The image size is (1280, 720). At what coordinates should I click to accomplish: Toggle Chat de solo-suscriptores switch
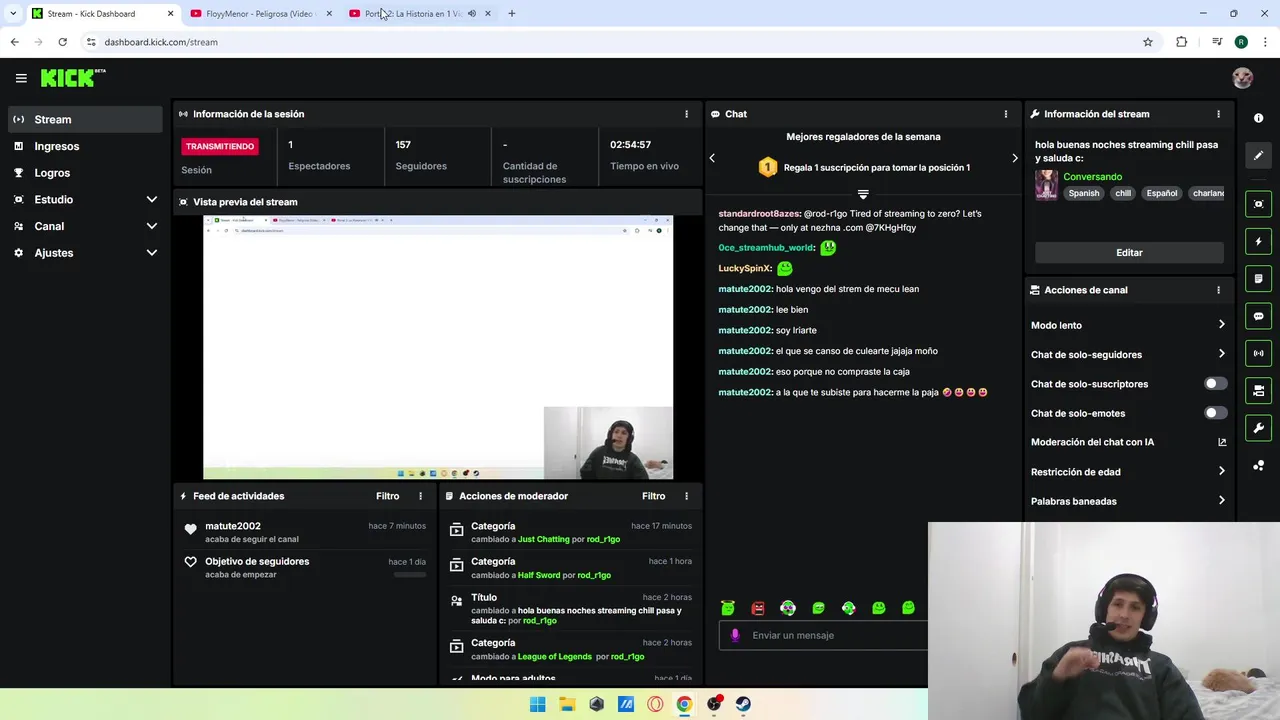coord(1215,384)
